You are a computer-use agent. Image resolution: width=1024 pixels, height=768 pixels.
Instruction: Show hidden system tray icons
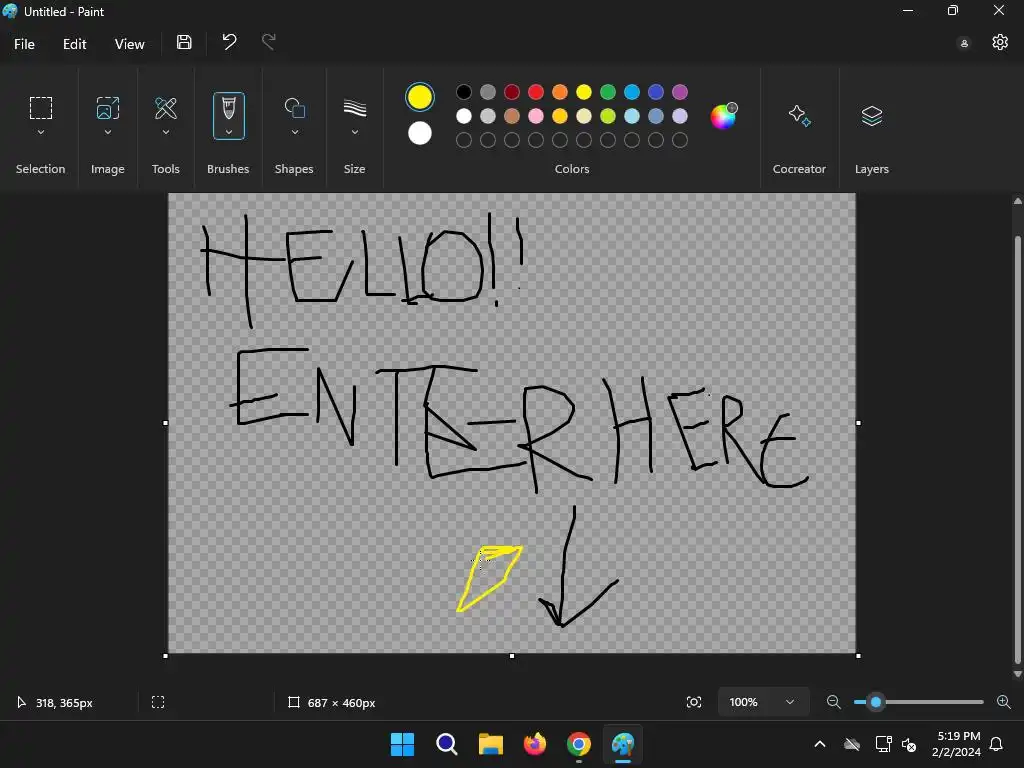pyautogui.click(x=820, y=744)
